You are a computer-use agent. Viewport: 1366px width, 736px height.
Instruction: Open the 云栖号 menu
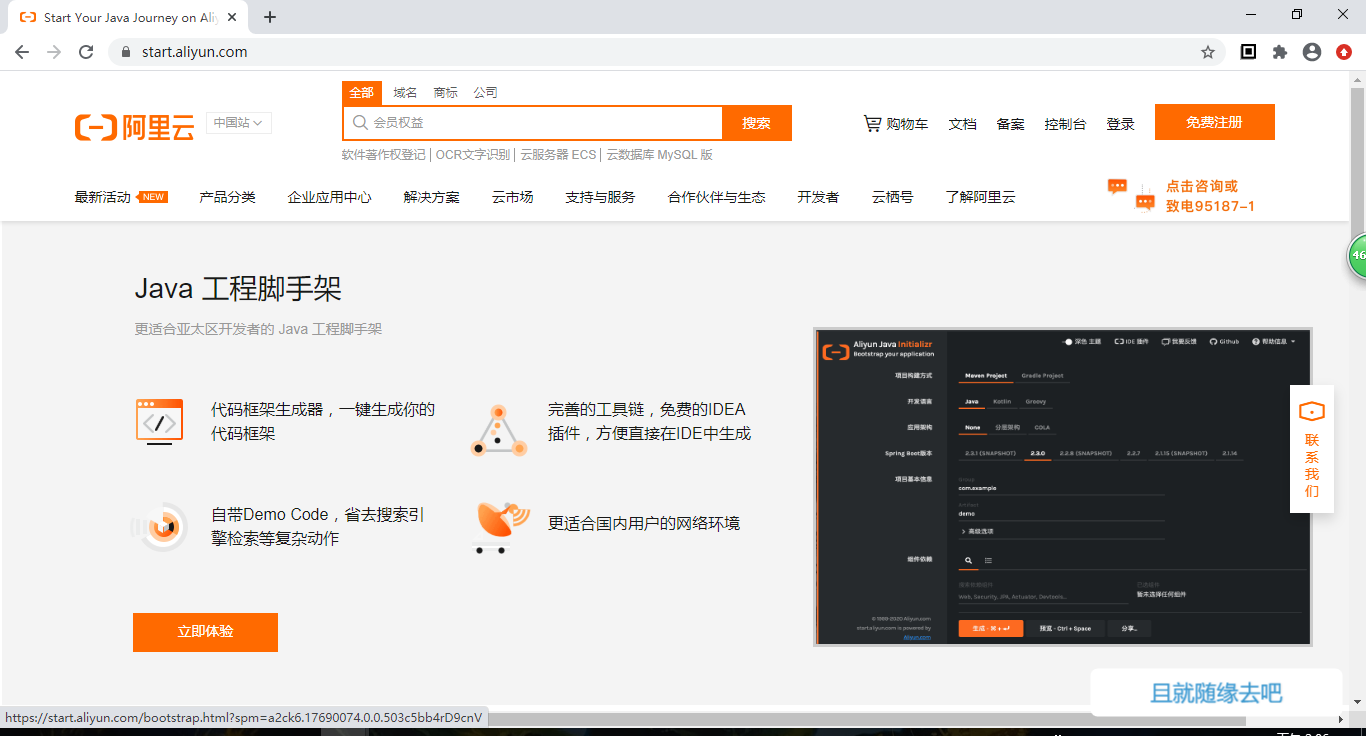(892, 197)
